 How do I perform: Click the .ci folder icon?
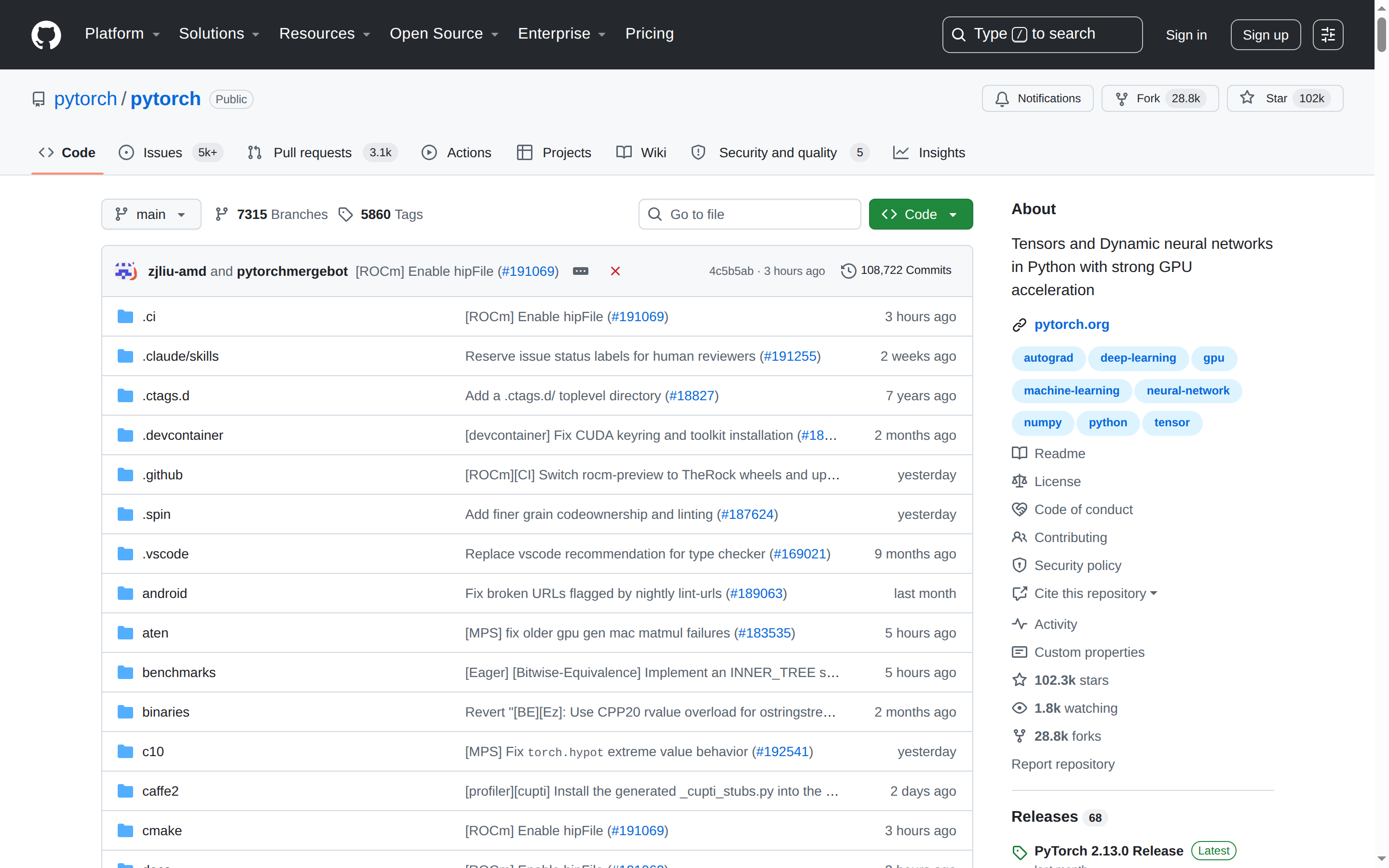click(125, 316)
